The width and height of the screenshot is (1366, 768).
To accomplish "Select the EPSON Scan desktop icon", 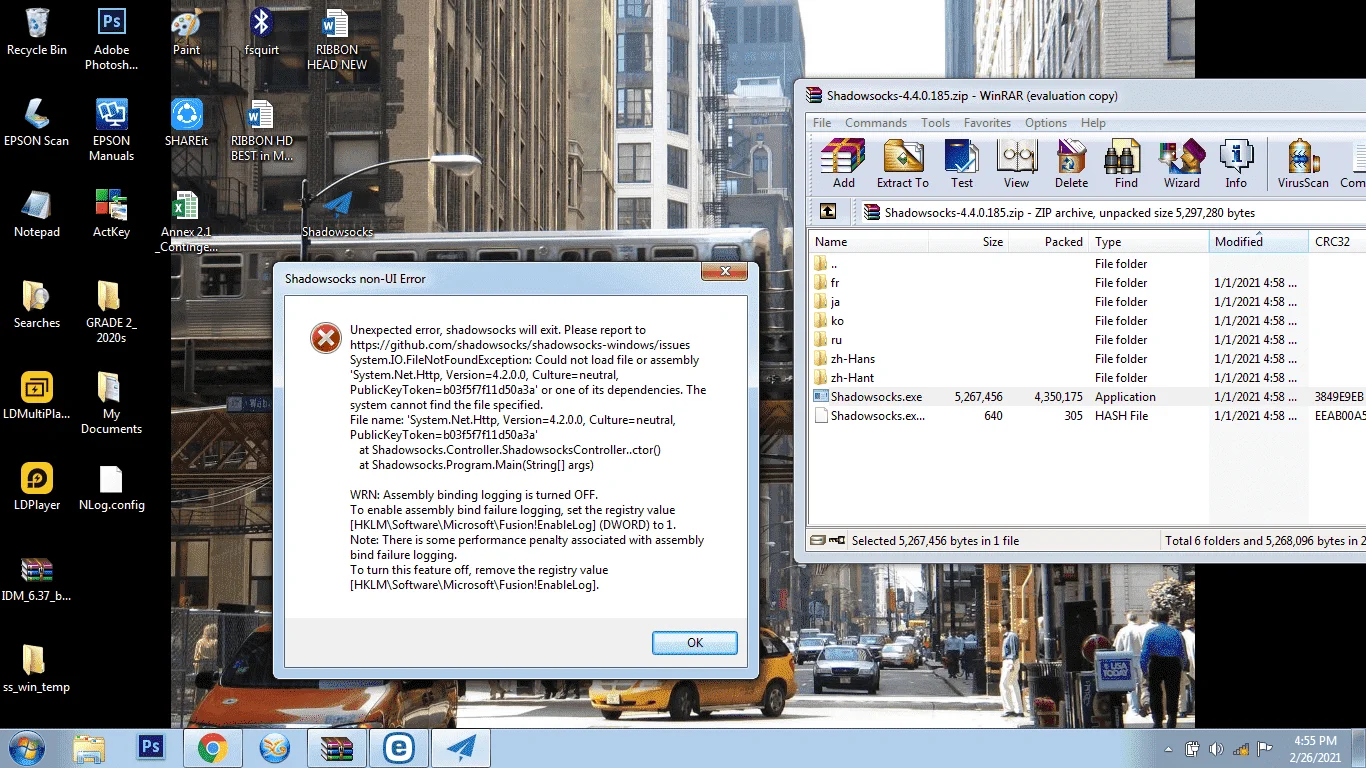I will (37, 123).
